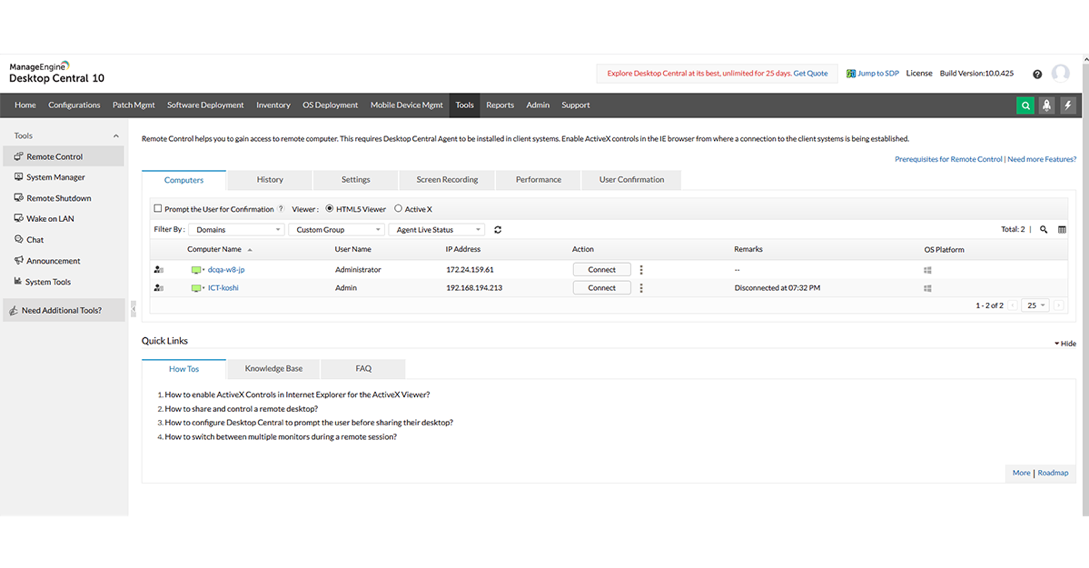The image size is (1089, 568).
Task: Refresh the computers list icon
Action: click(x=497, y=230)
